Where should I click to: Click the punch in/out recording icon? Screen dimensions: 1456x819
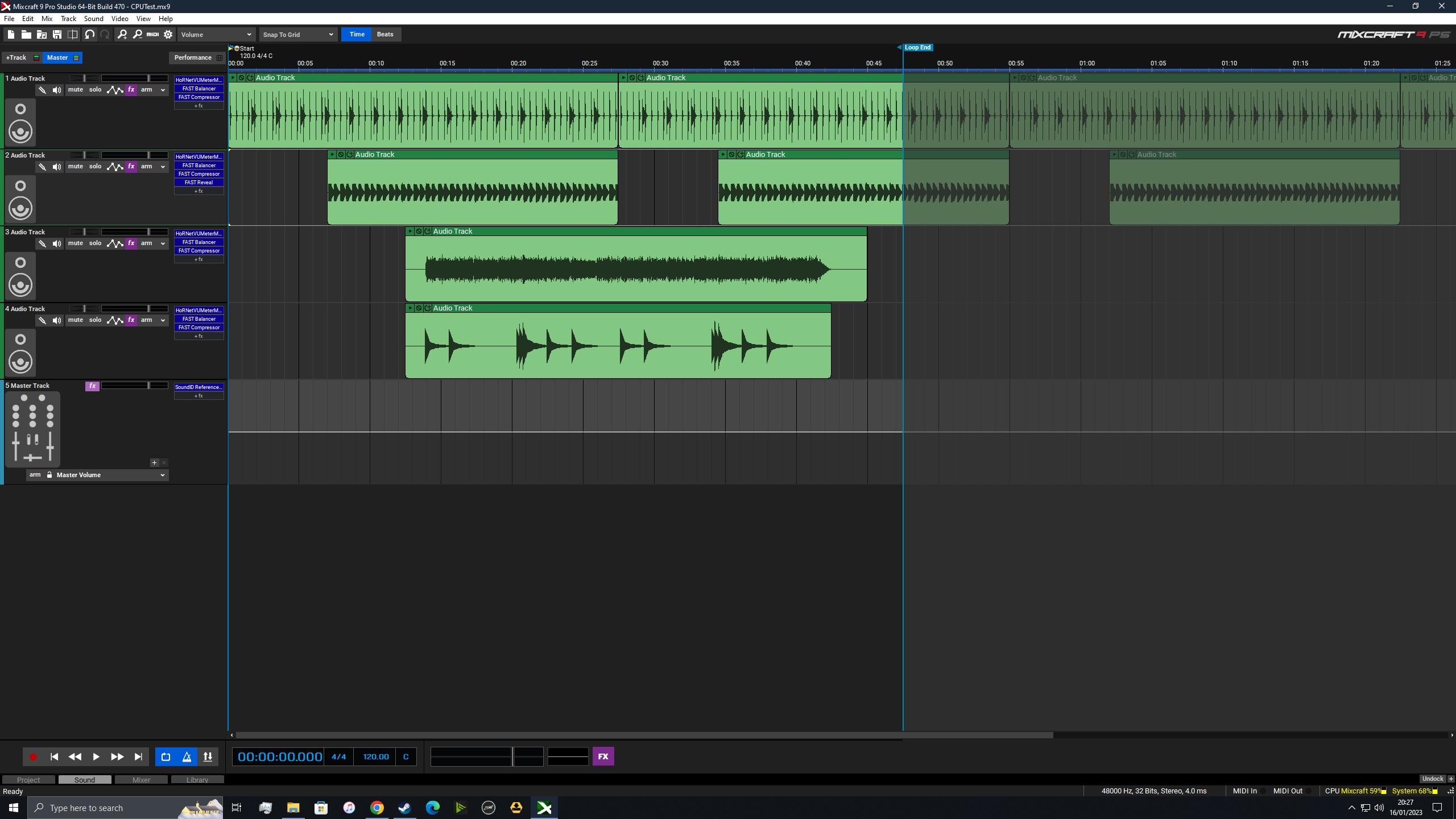click(208, 757)
